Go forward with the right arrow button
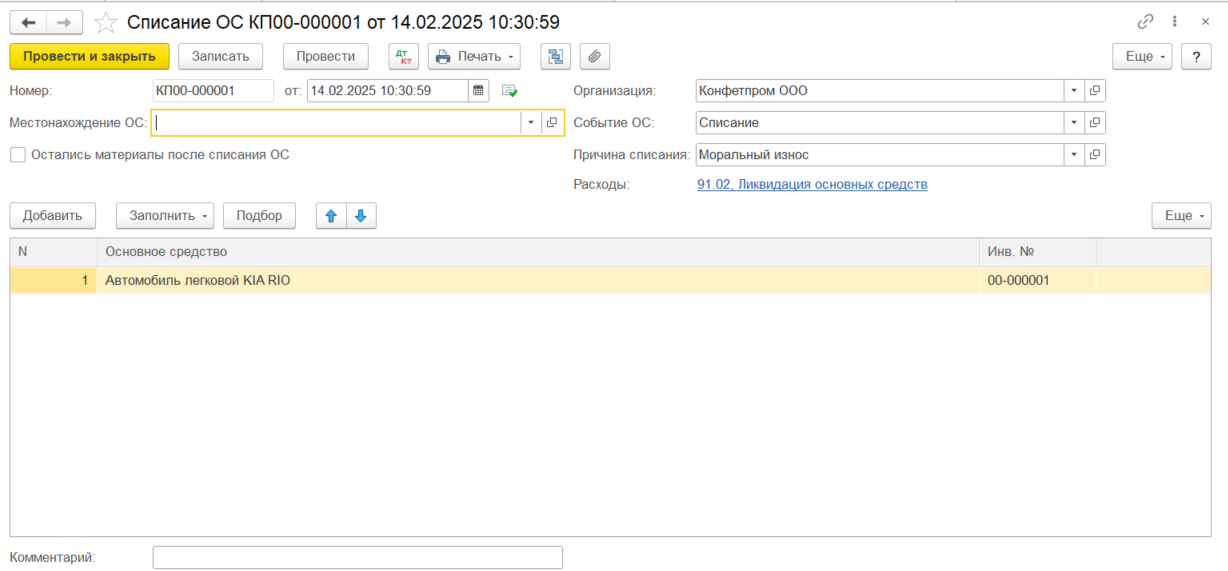Image resolution: width=1228 pixels, height=571 pixels. coord(65,22)
